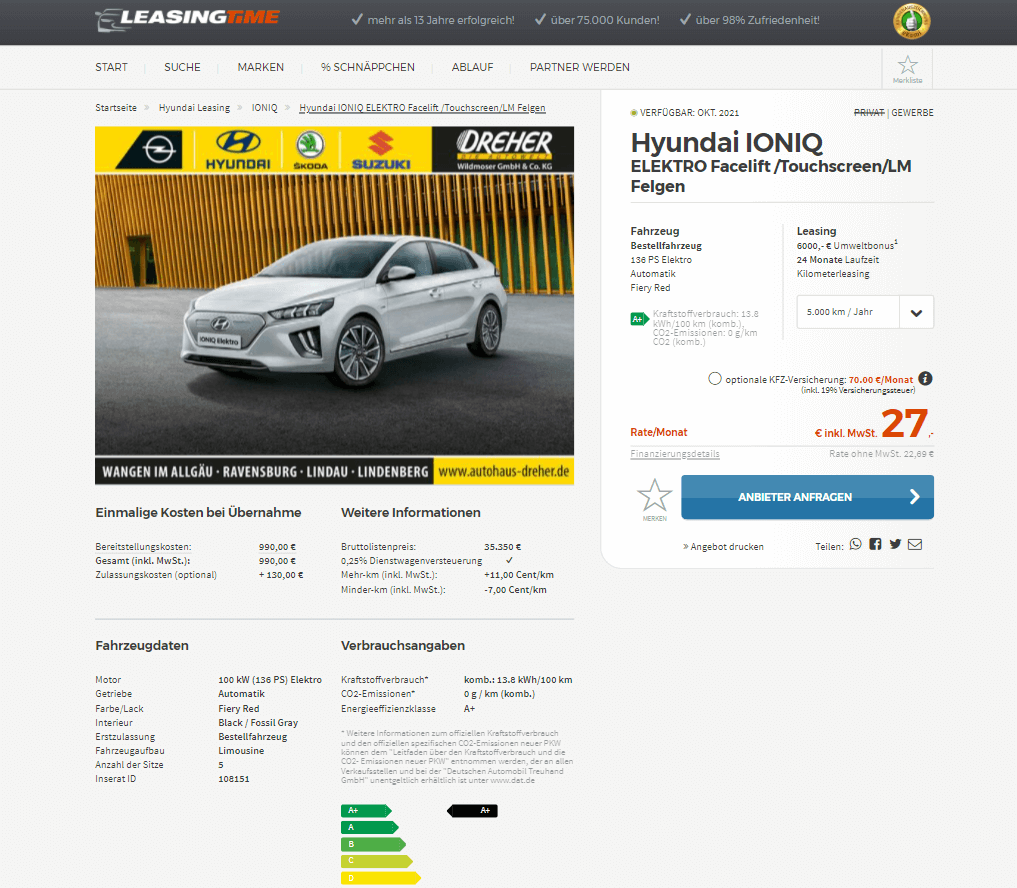The height and width of the screenshot is (888, 1017).
Task: Click the Fahrzeugaufbau value Limousine
Action: pos(241,750)
